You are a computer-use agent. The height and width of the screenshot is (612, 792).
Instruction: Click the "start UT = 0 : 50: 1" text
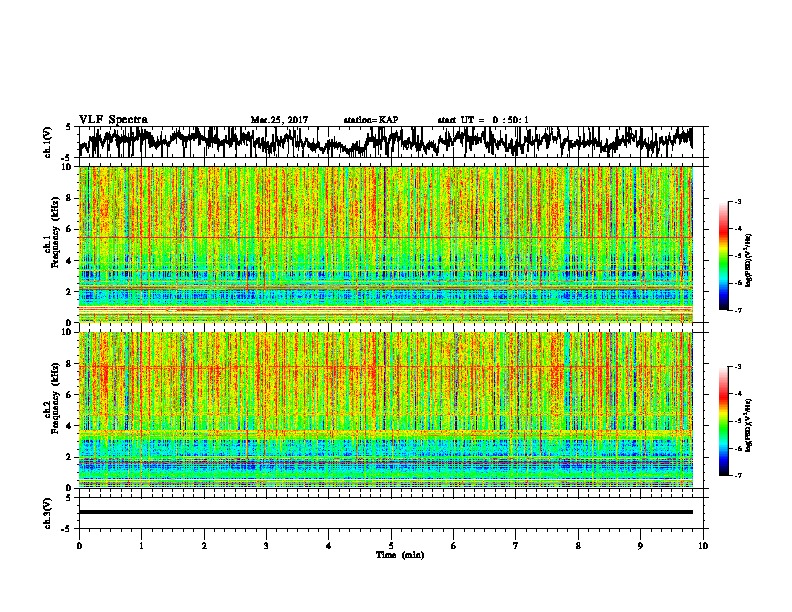483,120
